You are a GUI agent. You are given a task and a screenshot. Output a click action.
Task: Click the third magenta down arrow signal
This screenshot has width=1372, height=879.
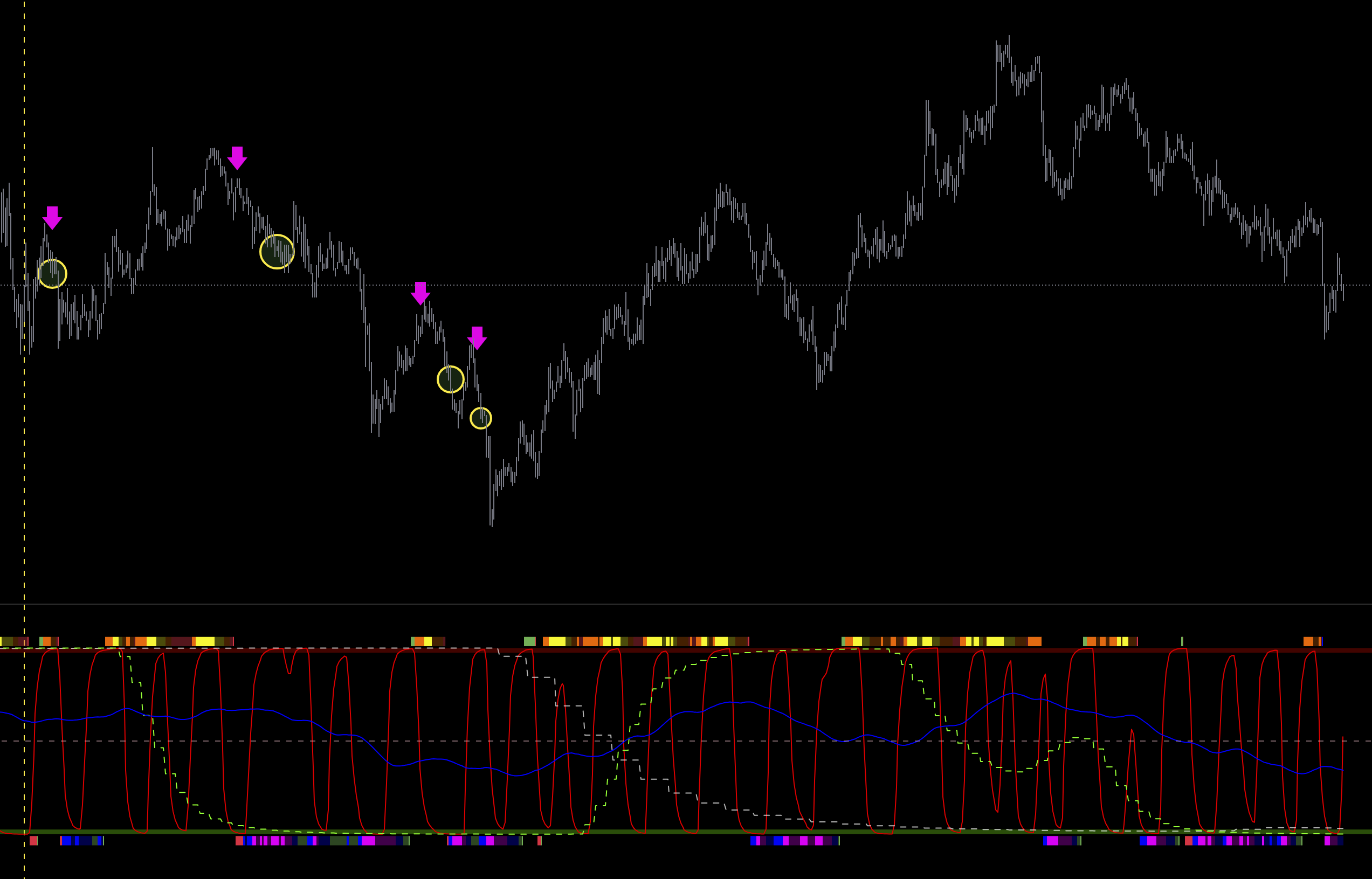(x=420, y=293)
